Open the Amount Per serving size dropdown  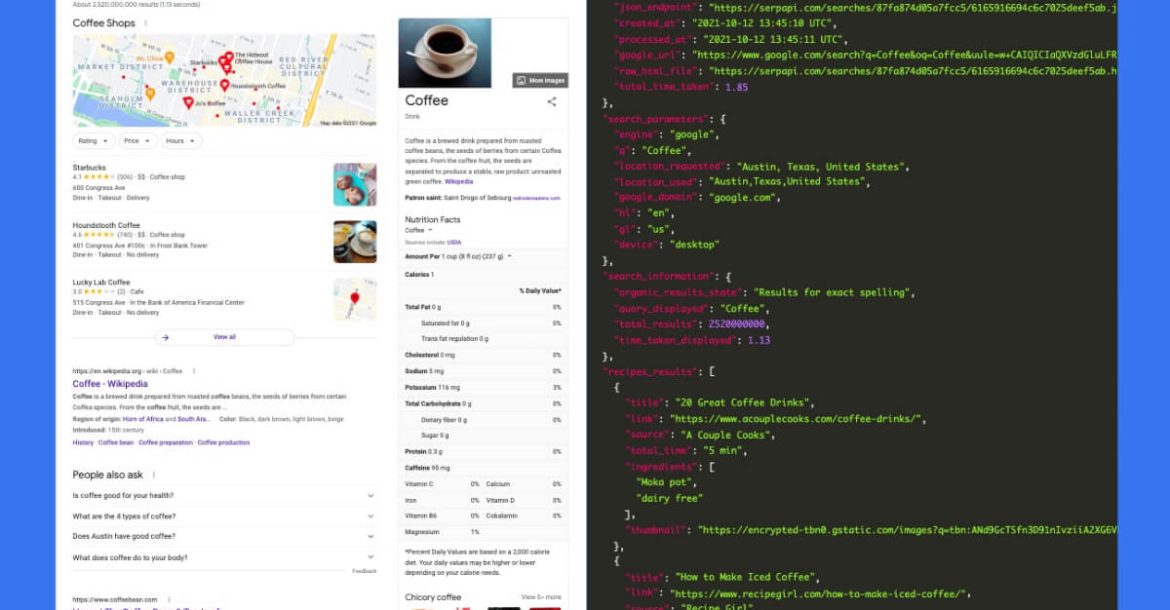click(x=509, y=257)
